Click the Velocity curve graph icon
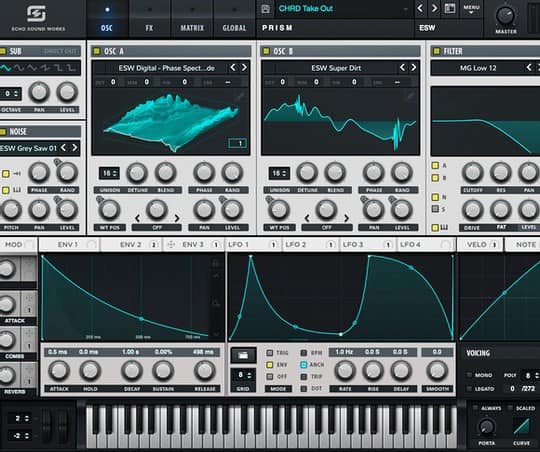The image size is (540, 452). 522,426
